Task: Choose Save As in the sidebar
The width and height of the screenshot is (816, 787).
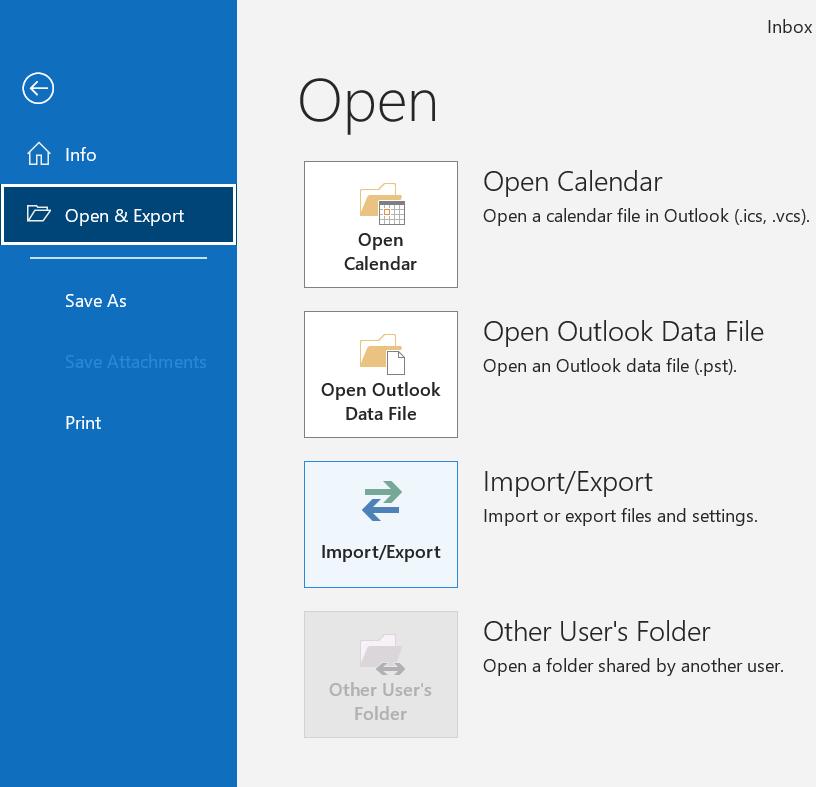Action: (96, 301)
